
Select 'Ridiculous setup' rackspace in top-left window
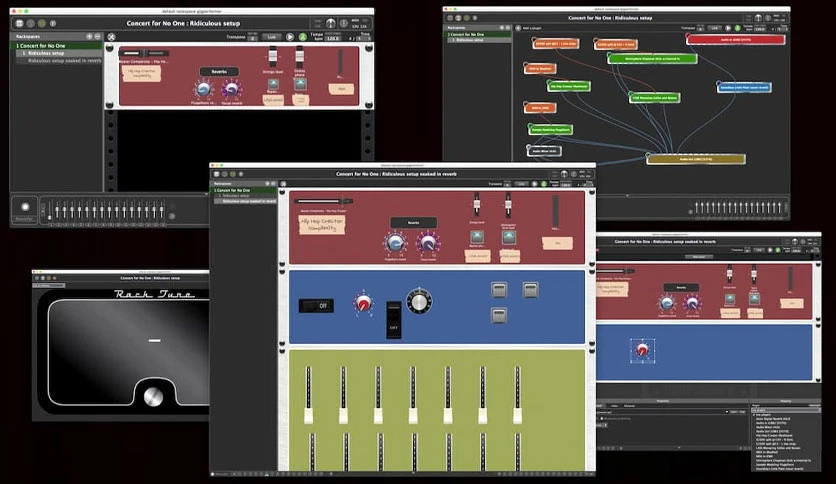(x=59, y=53)
